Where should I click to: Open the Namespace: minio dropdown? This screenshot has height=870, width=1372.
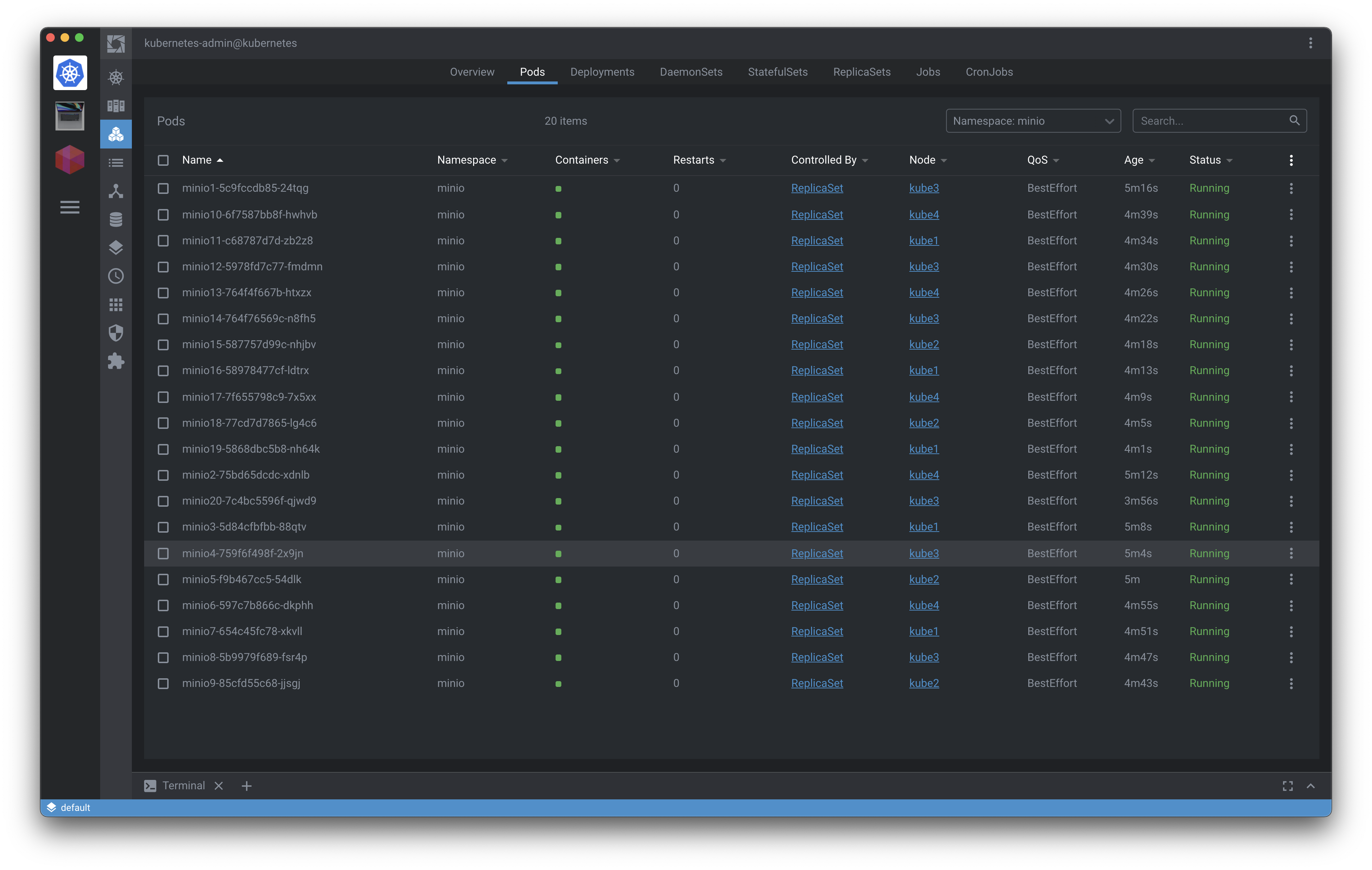[x=1033, y=121]
